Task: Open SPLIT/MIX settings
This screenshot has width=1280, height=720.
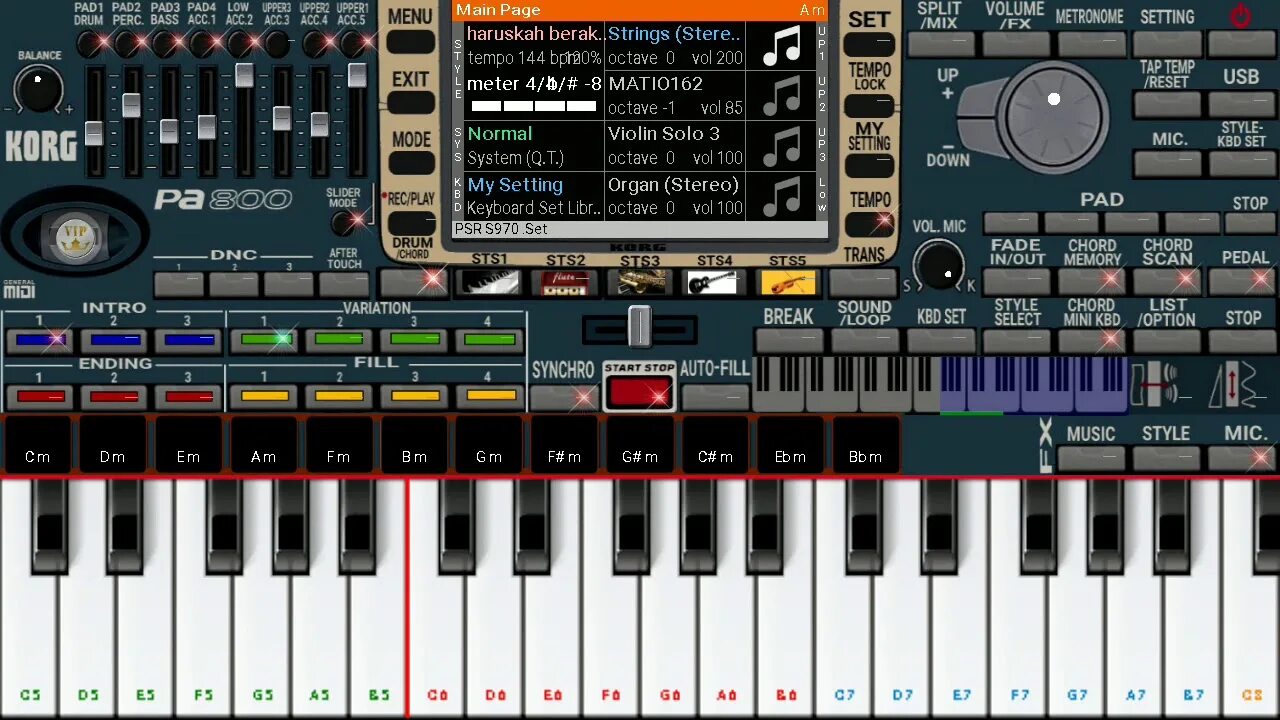Action: 941,43
